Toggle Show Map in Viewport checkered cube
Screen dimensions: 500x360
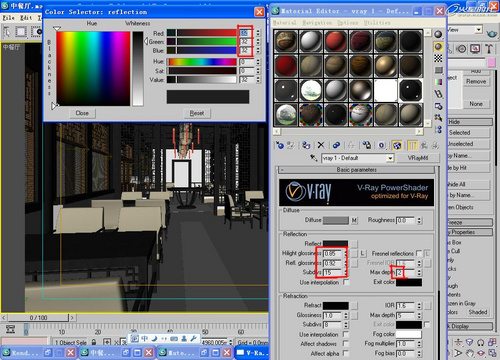(x=397, y=145)
